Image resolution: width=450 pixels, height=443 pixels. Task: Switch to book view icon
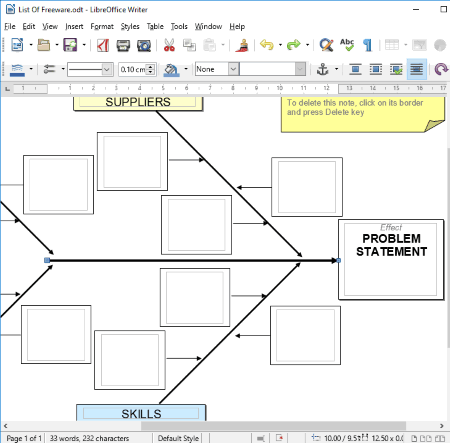point(440,438)
